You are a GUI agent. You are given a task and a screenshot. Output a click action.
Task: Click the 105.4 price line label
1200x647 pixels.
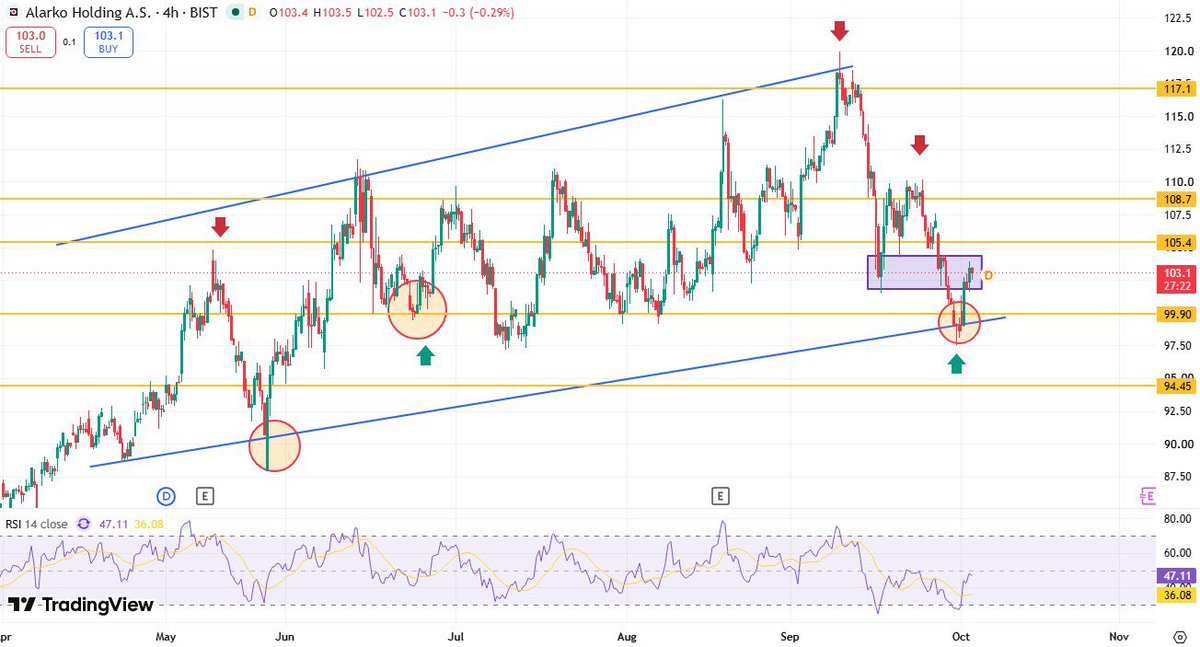1176,242
